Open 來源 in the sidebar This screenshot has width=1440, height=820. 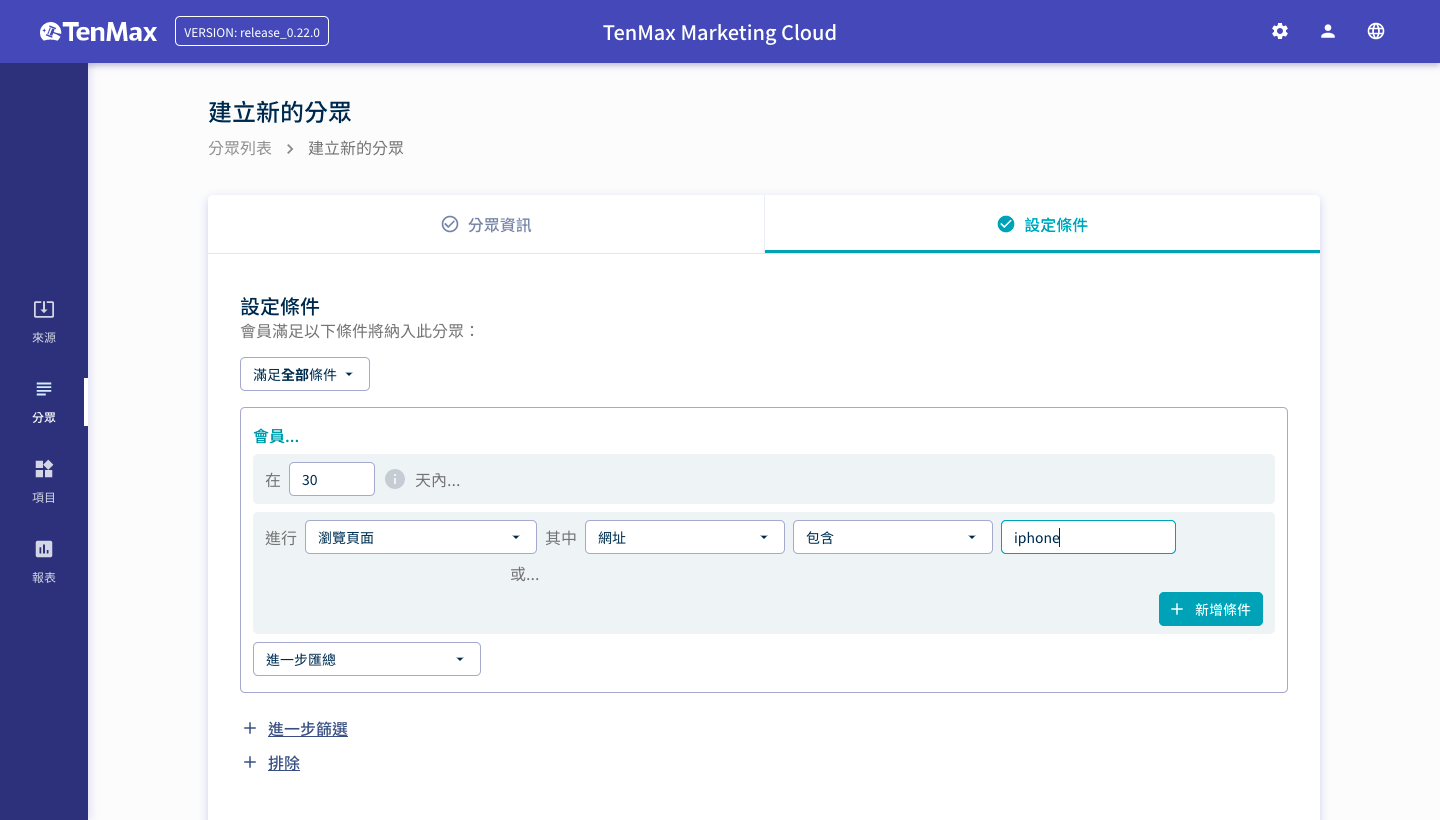click(x=44, y=321)
